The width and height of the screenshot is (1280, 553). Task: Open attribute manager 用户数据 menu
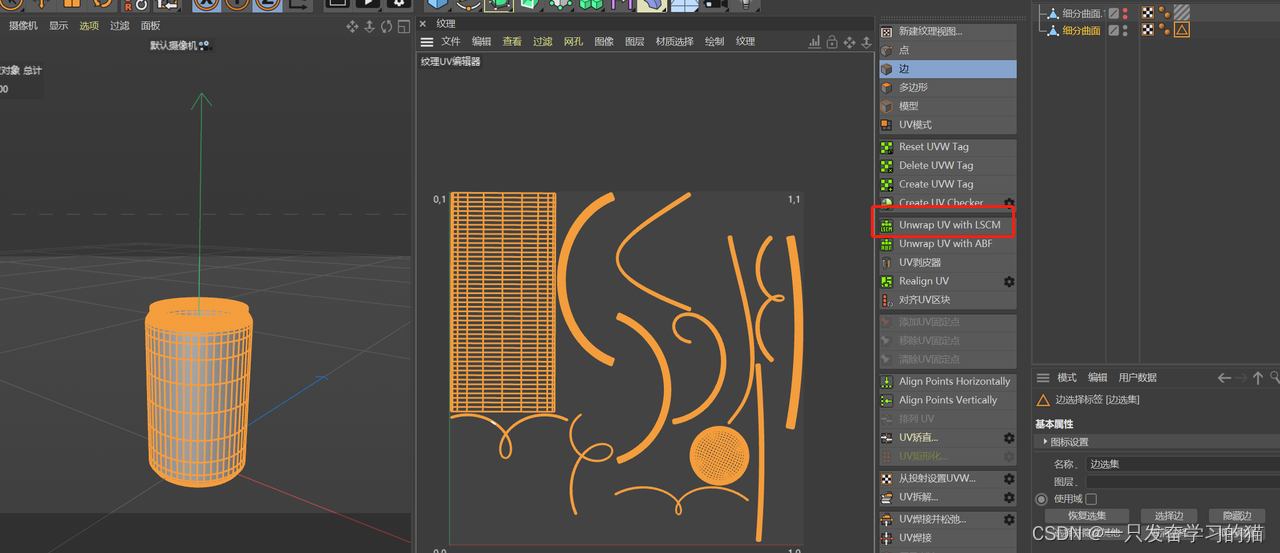click(1138, 378)
